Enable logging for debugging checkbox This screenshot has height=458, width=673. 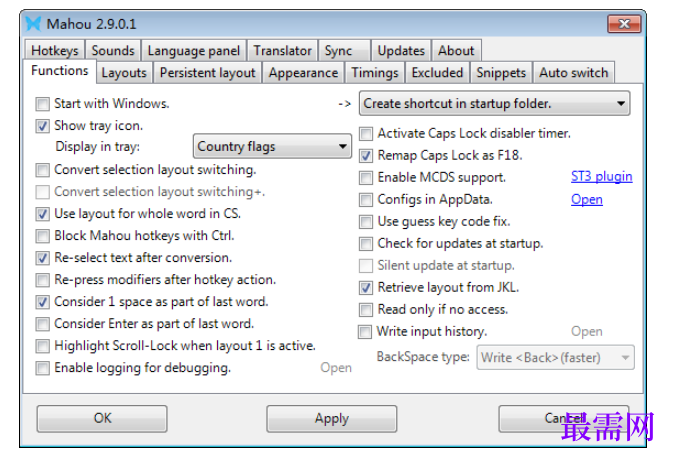(x=42, y=368)
